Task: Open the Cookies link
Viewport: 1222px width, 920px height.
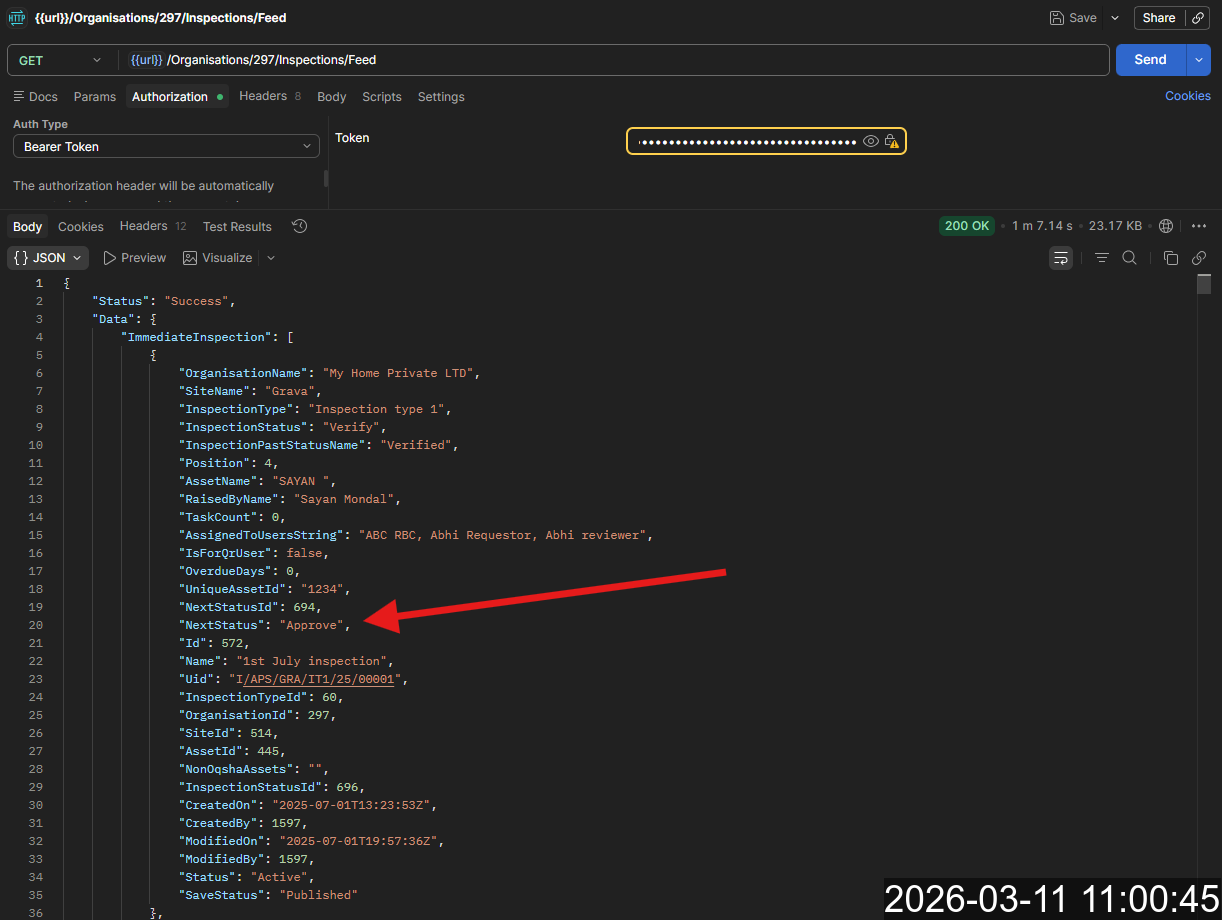Action: pyautogui.click(x=1188, y=96)
